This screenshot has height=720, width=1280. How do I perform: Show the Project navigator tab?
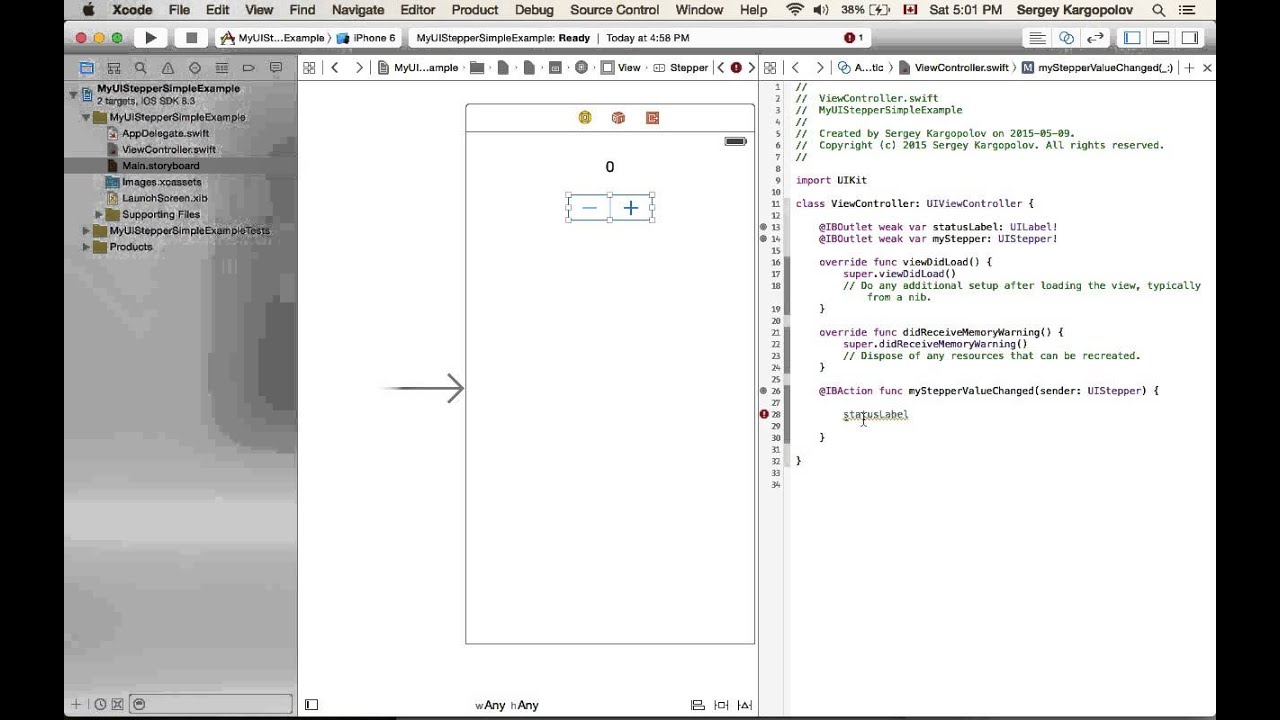tap(87, 68)
